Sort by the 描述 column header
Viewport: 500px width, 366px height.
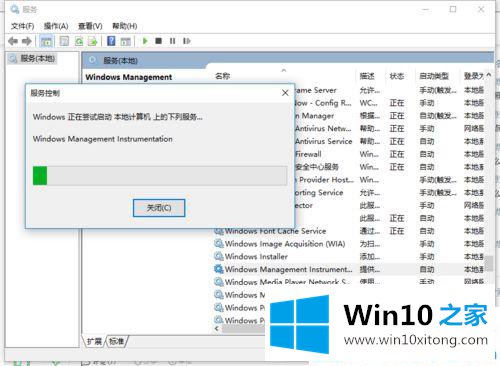(367, 76)
